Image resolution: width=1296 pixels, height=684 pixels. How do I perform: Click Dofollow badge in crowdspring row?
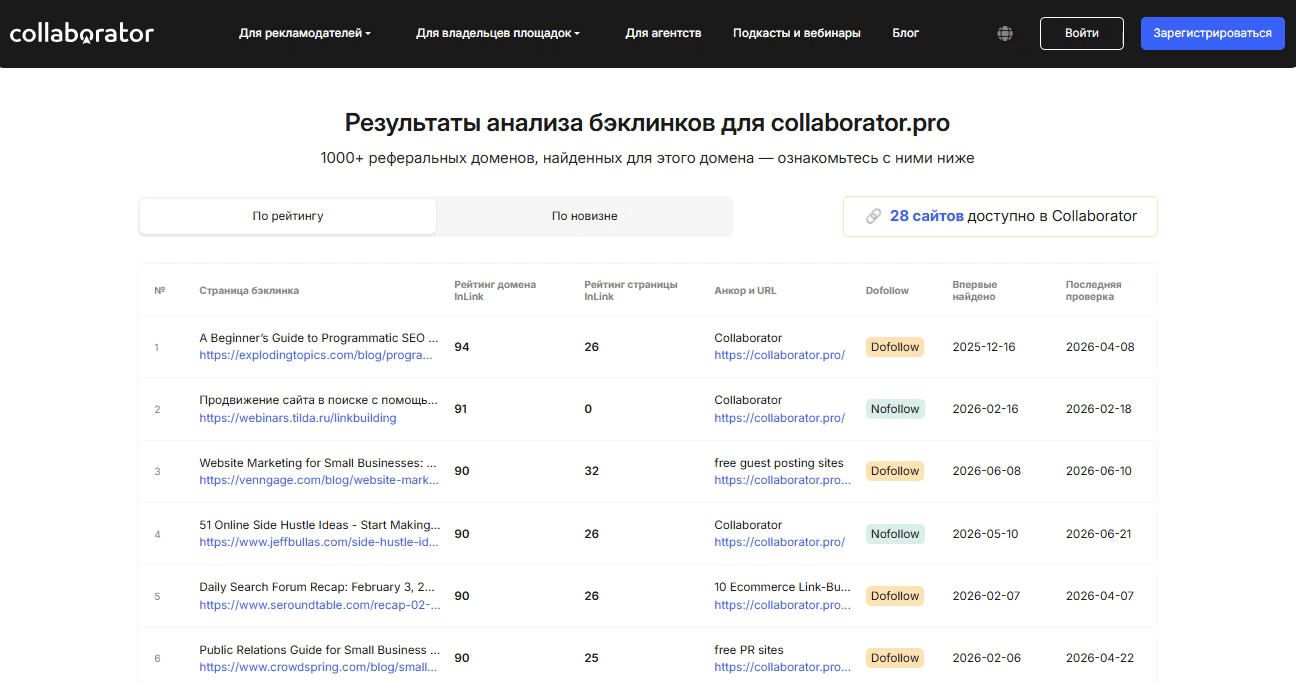895,658
